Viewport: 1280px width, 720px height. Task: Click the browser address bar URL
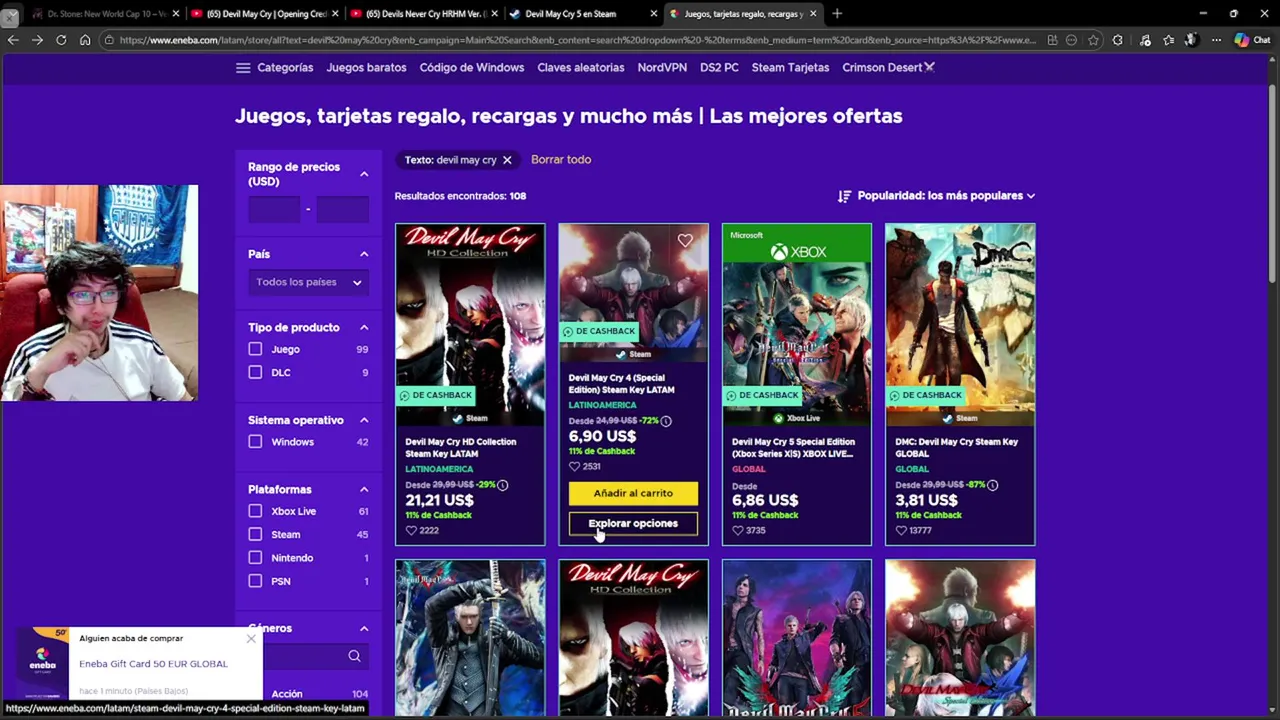[x=578, y=40]
